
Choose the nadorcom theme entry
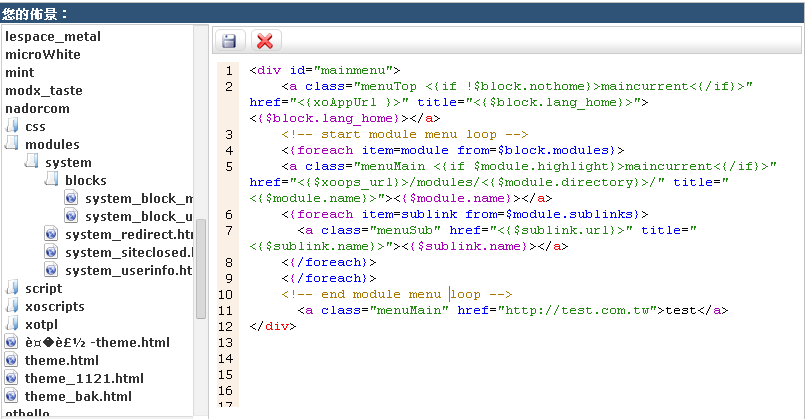[x=38, y=109]
